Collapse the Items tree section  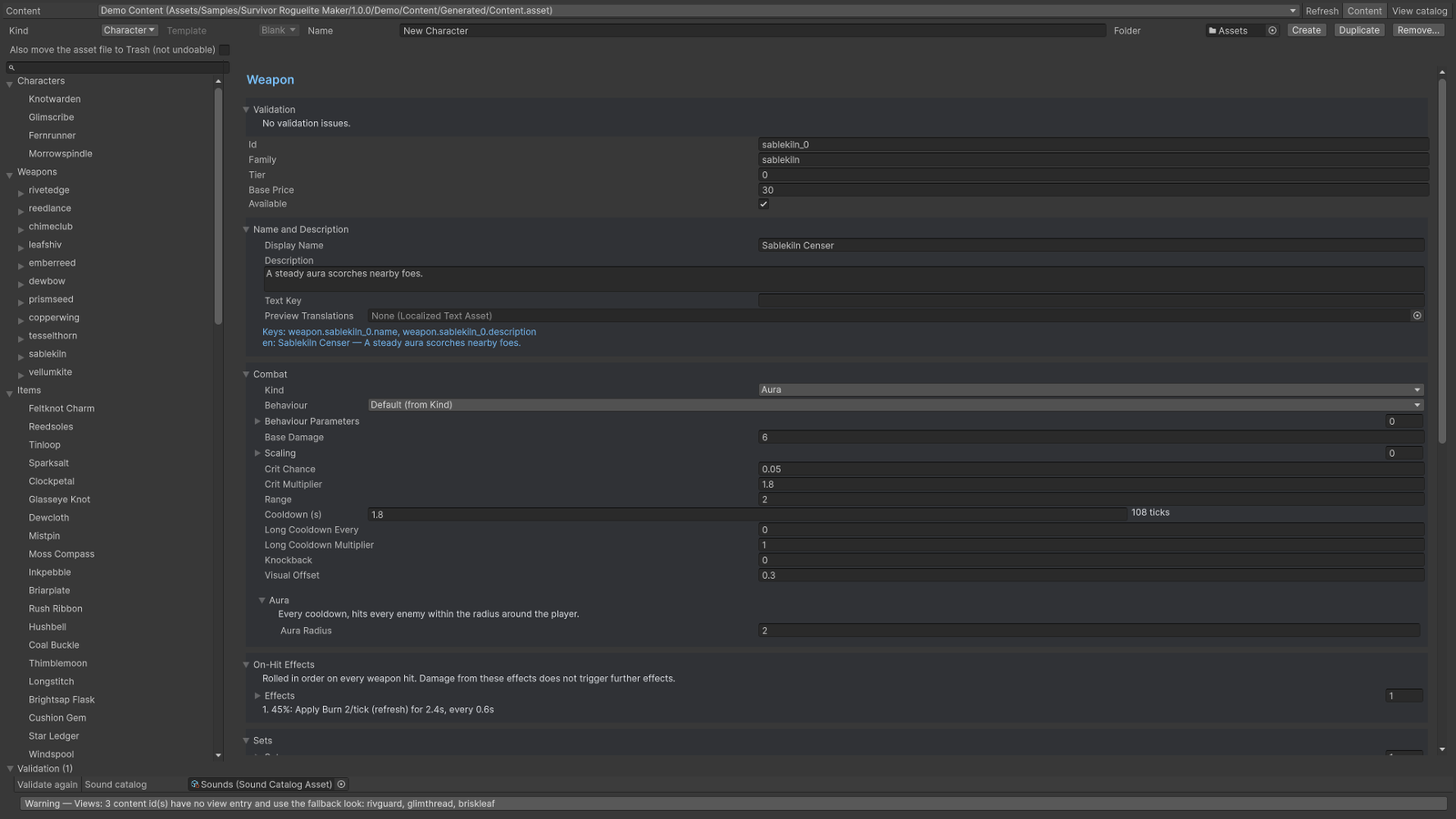pyautogui.click(x=9, y=392)
